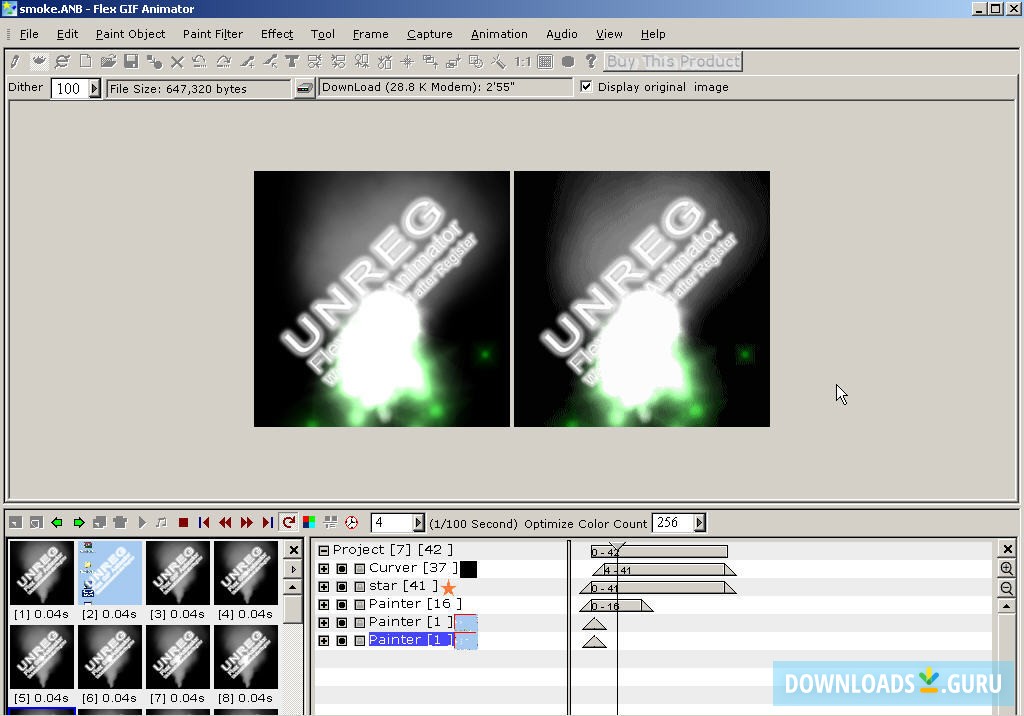This screenshot has width=1024, height=716.
Task: Delete selection with the X toolbar icon
Action: coord(177,62)
